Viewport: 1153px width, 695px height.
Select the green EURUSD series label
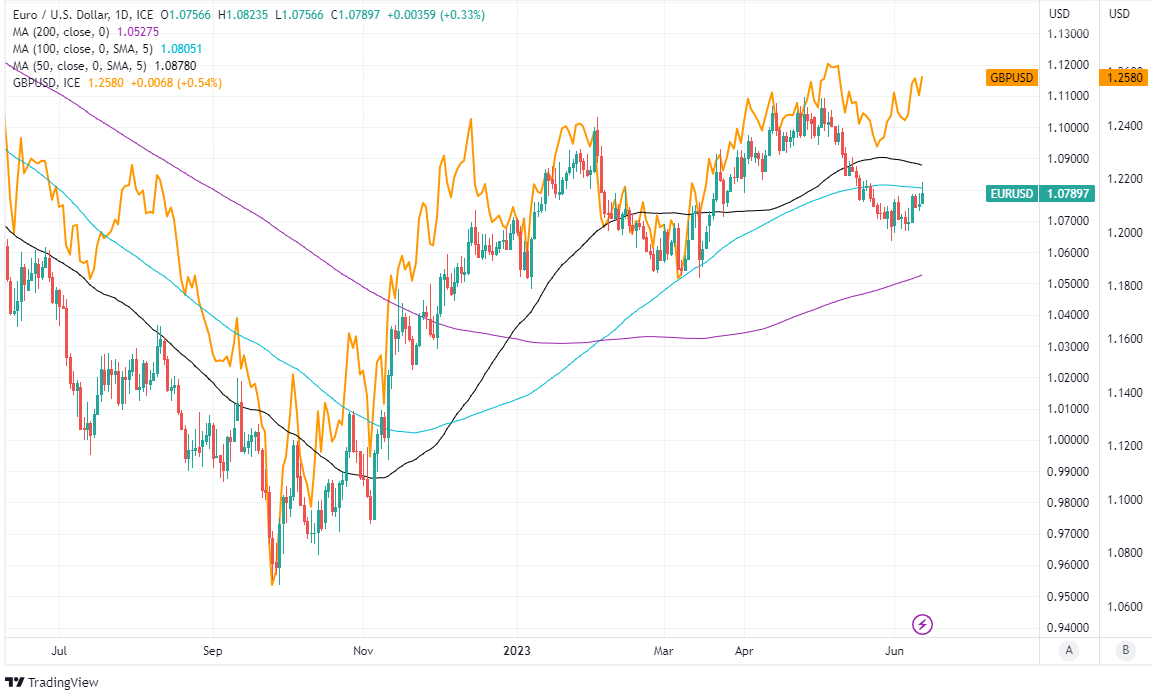click(1010, 193)
